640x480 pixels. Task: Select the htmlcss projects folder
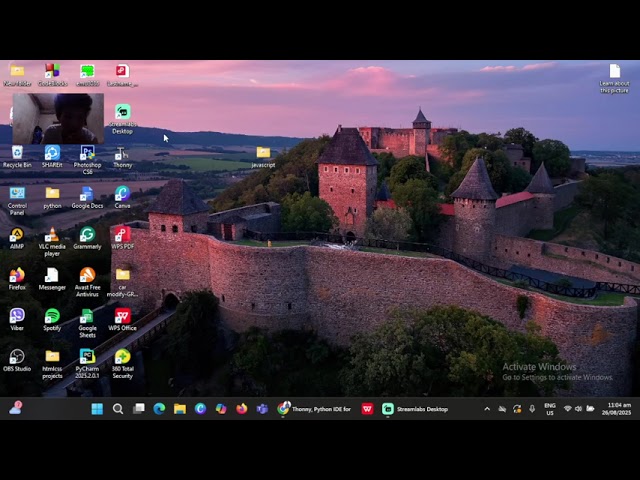52,364
